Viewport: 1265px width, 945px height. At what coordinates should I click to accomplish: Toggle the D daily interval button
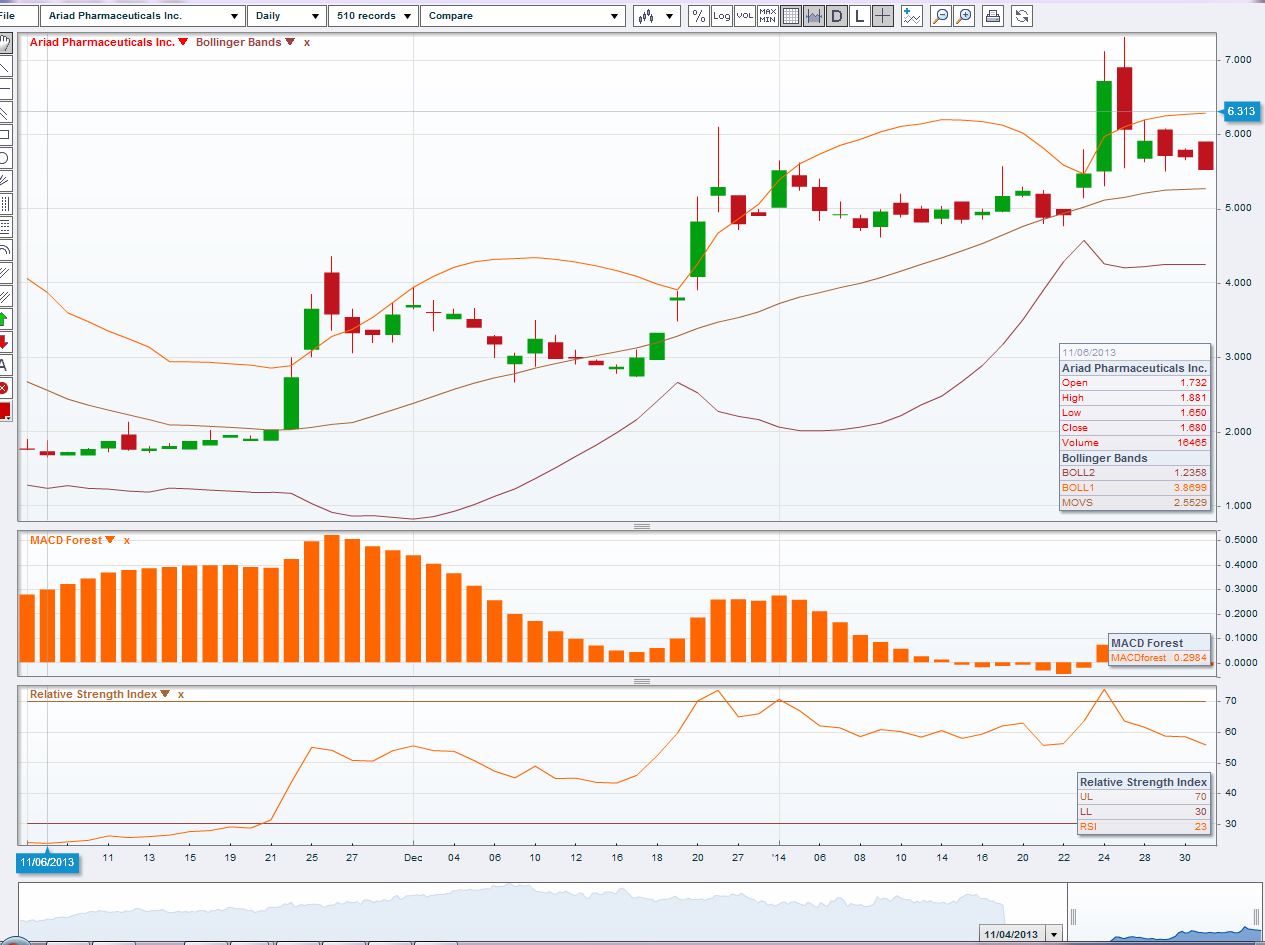tap(837, 15)
